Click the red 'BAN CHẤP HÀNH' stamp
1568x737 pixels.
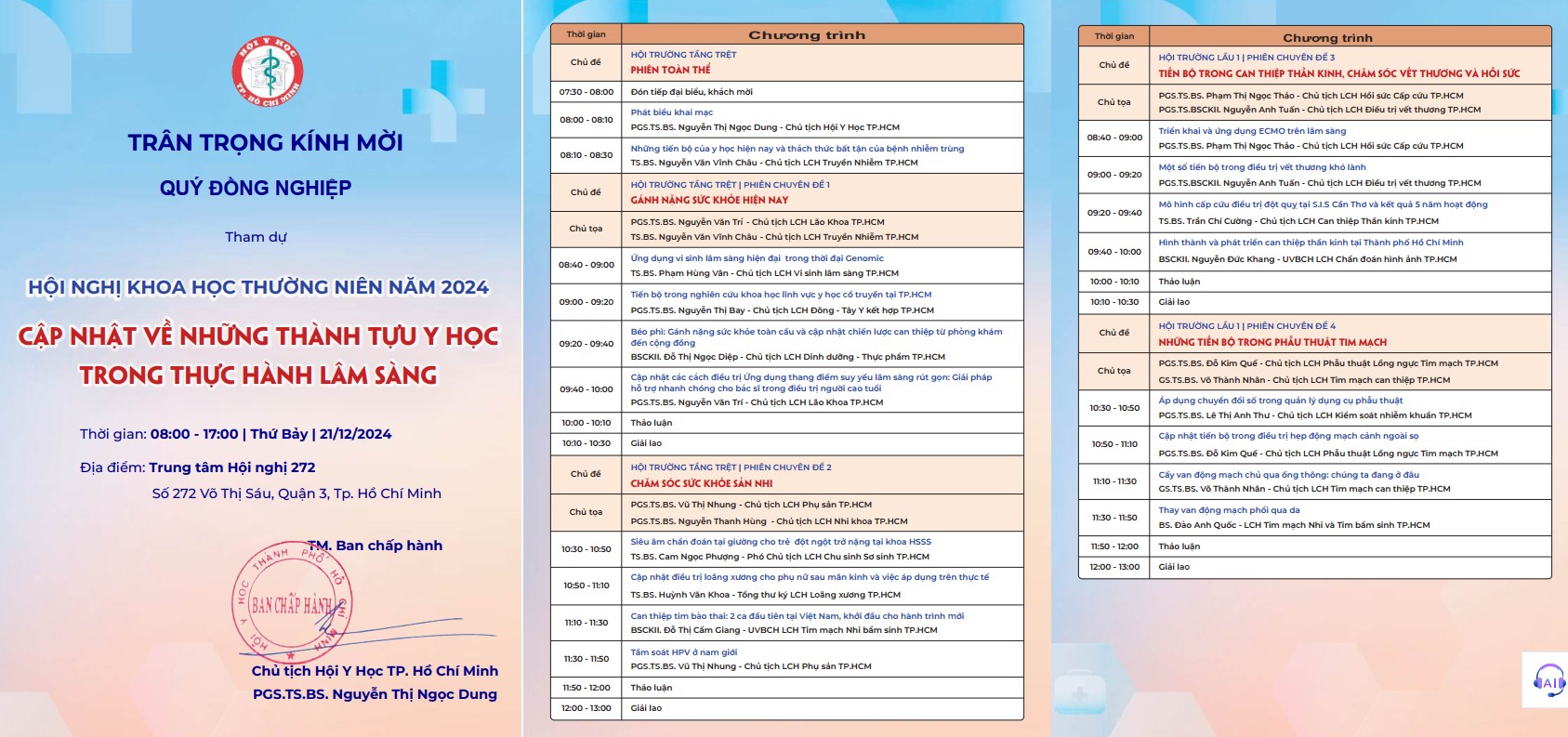tap(291, 603)
